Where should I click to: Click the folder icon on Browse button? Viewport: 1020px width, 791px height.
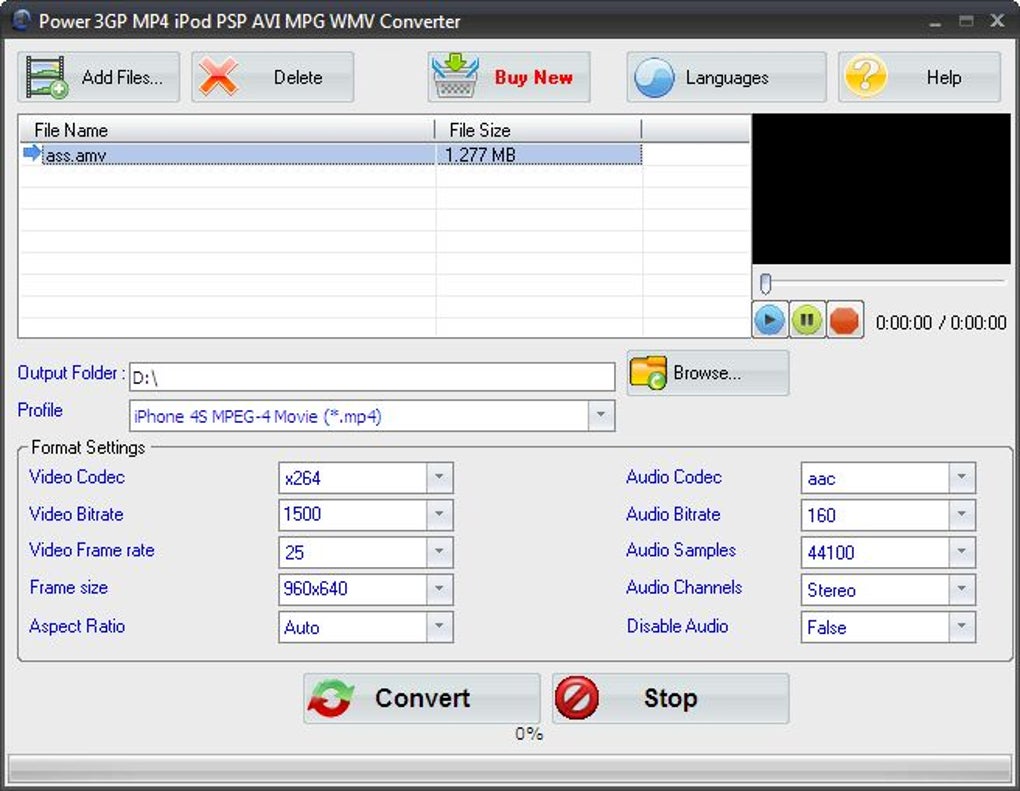tap(648, 373)
